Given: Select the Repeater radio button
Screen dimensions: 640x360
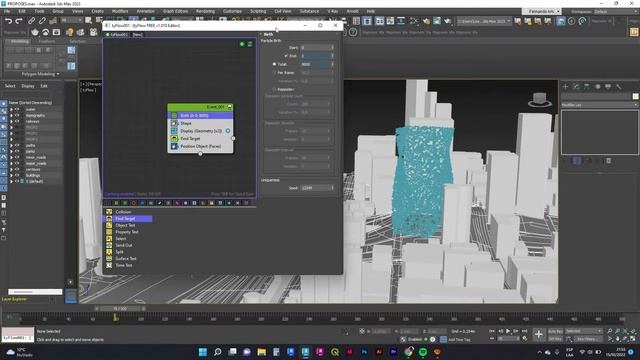Looking at the screenshot, I should click(274, 89).
